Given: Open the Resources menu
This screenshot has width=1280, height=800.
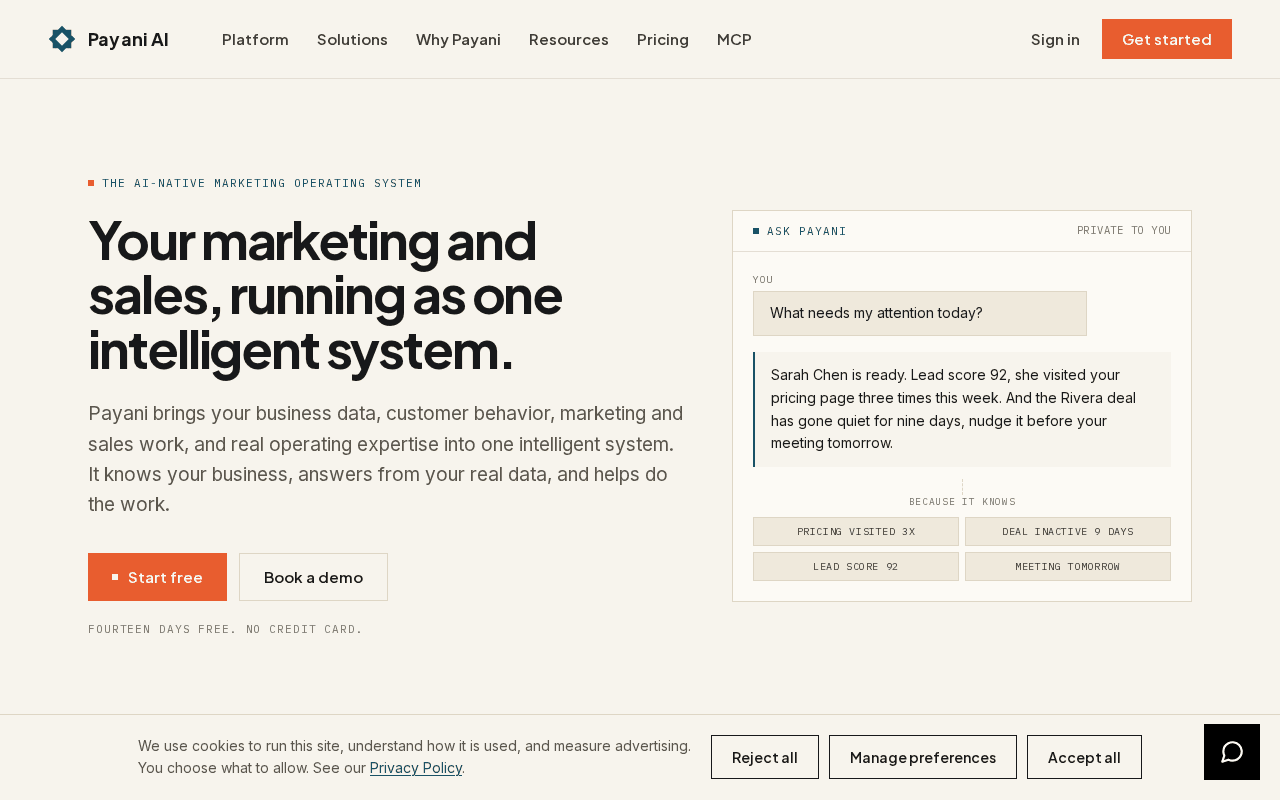Looking at the screenshot, I should pyautogui.click(x=569, y=39).
